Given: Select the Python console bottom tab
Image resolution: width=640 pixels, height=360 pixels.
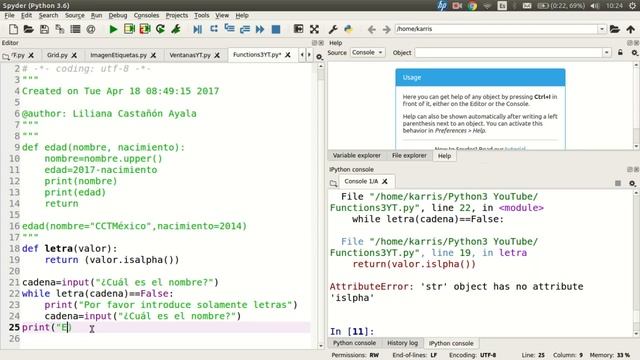Looking at the screenshot, I should pos(354,343).
